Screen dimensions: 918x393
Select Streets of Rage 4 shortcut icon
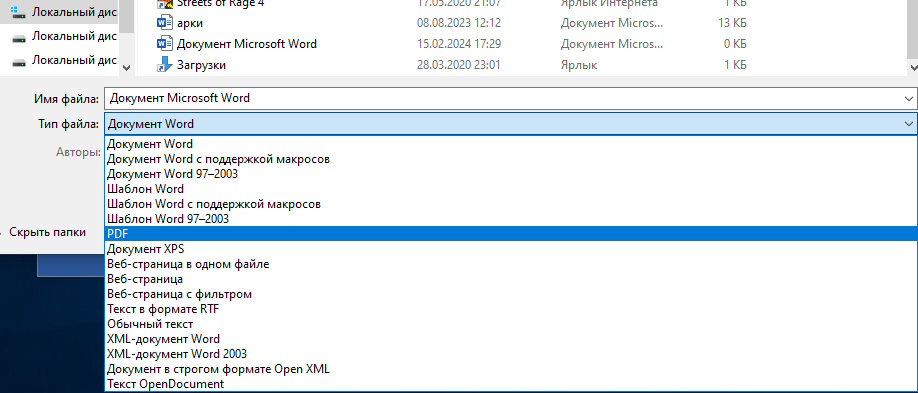(x=165, y=4)
